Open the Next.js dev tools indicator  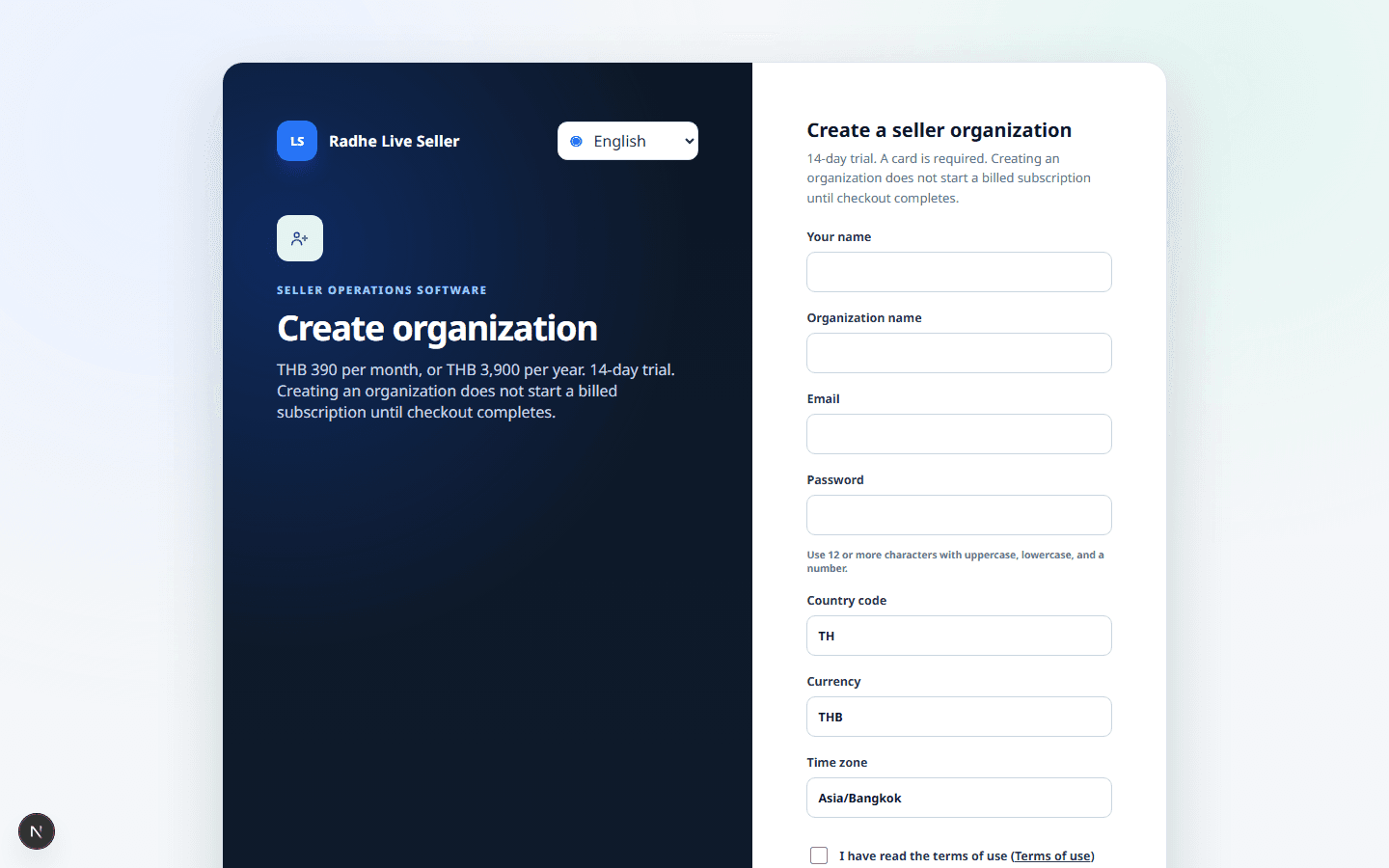[x=37, y=831]
